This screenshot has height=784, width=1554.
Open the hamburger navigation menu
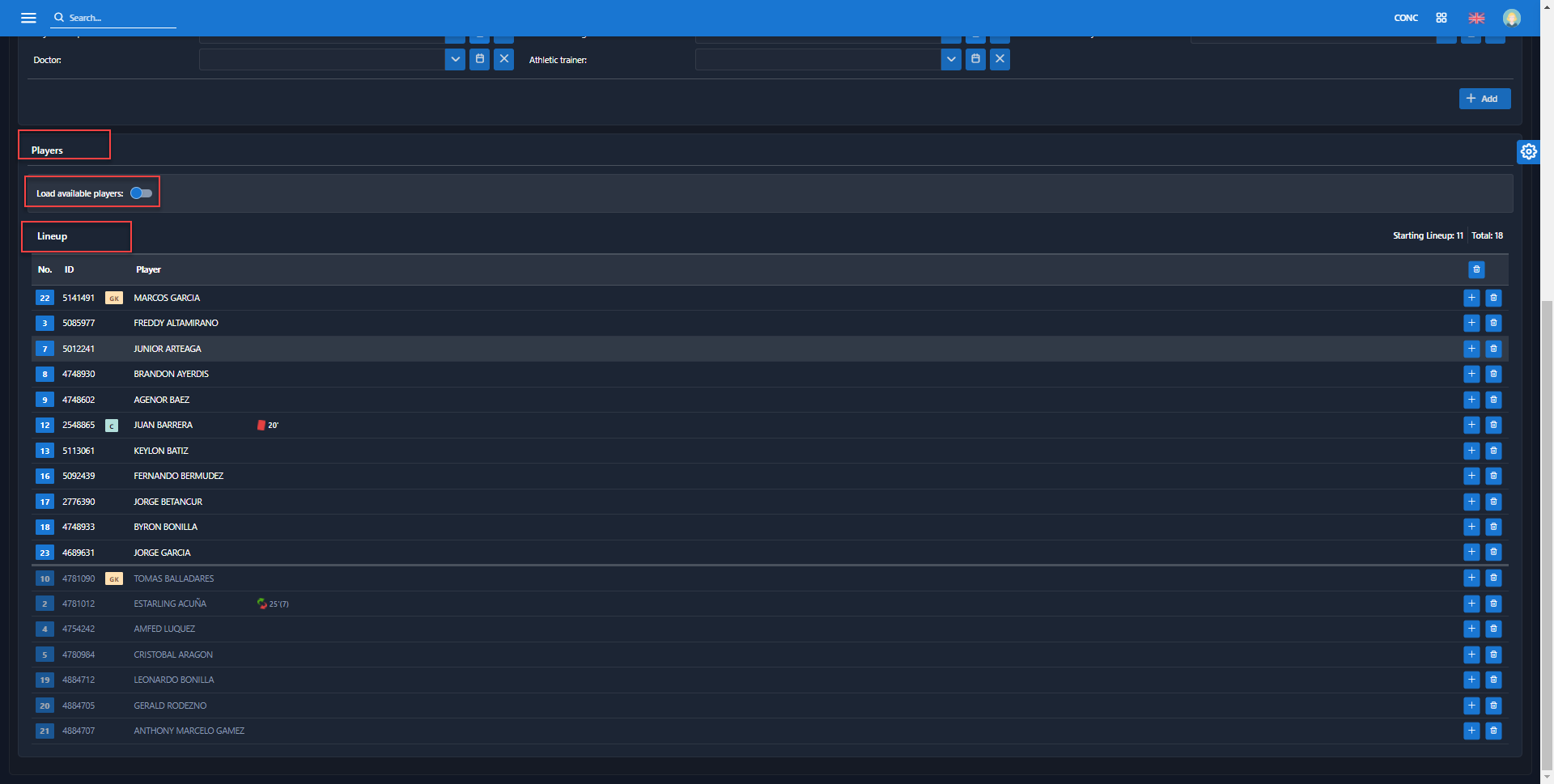point(28,18)
